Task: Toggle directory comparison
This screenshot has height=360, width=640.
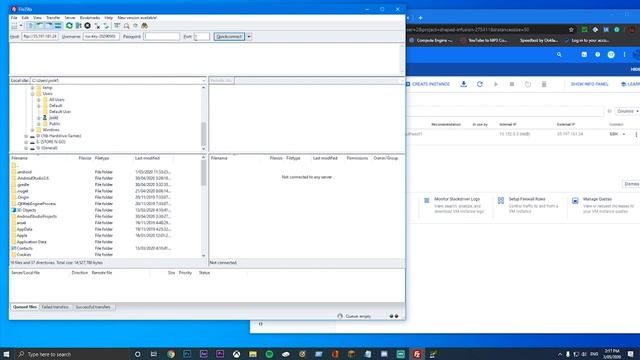Action: coord(127,26)
